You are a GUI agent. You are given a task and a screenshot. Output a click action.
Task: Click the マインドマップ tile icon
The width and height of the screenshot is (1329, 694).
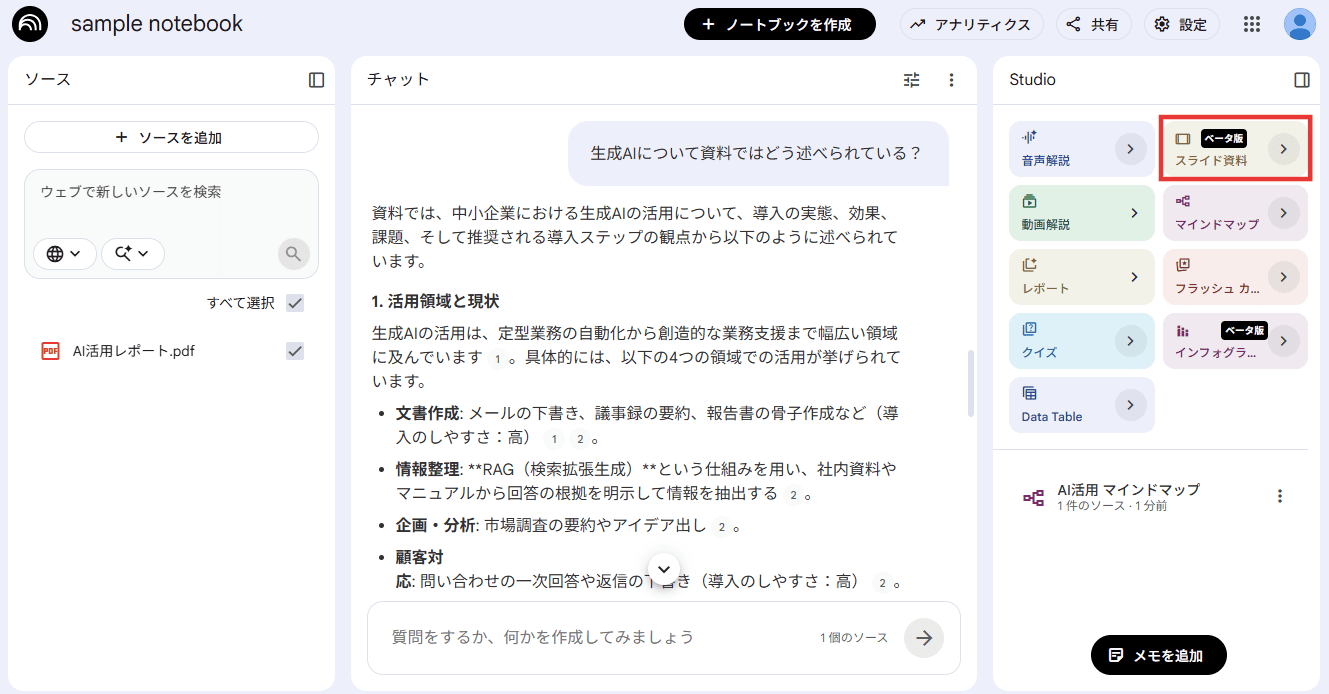click(1183, 201)
